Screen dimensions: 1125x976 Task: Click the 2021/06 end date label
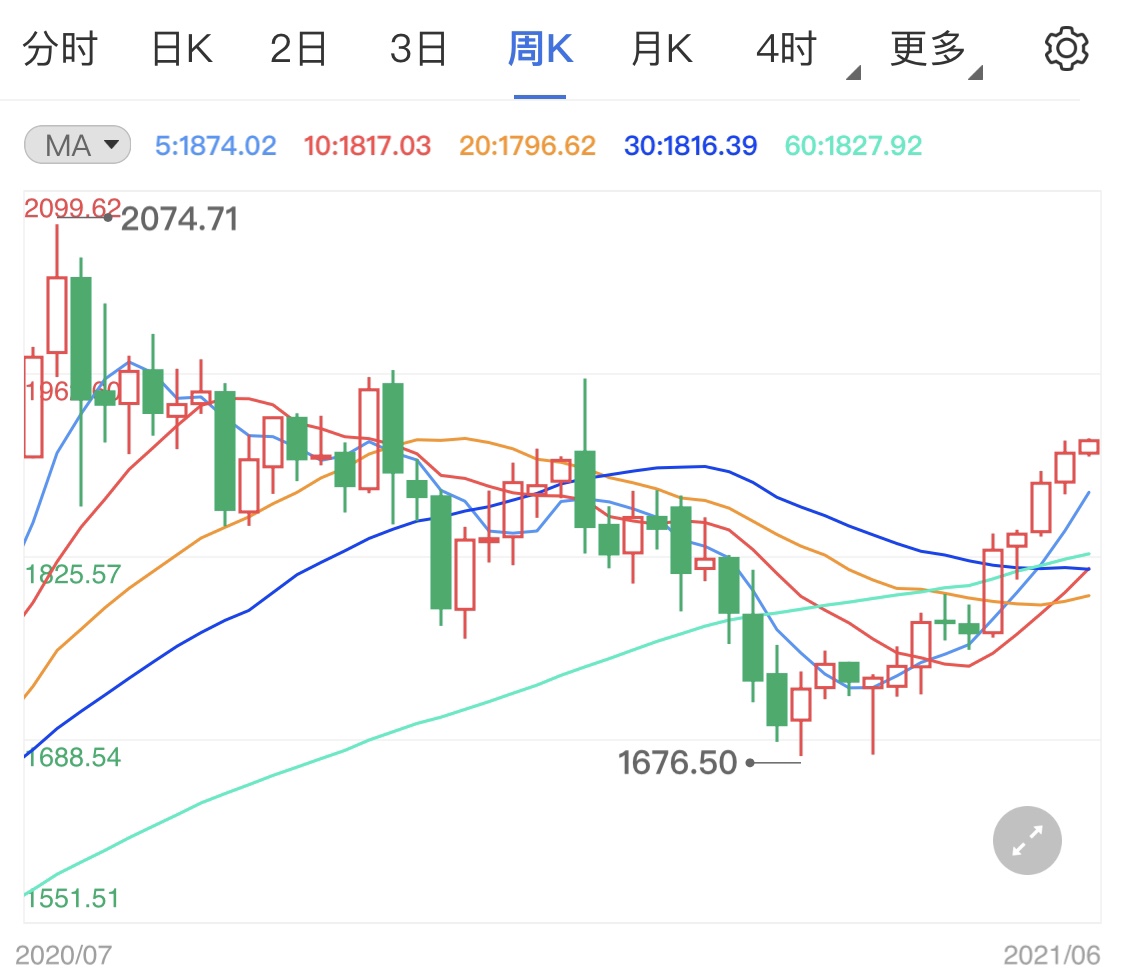[x=1051, y=955]
